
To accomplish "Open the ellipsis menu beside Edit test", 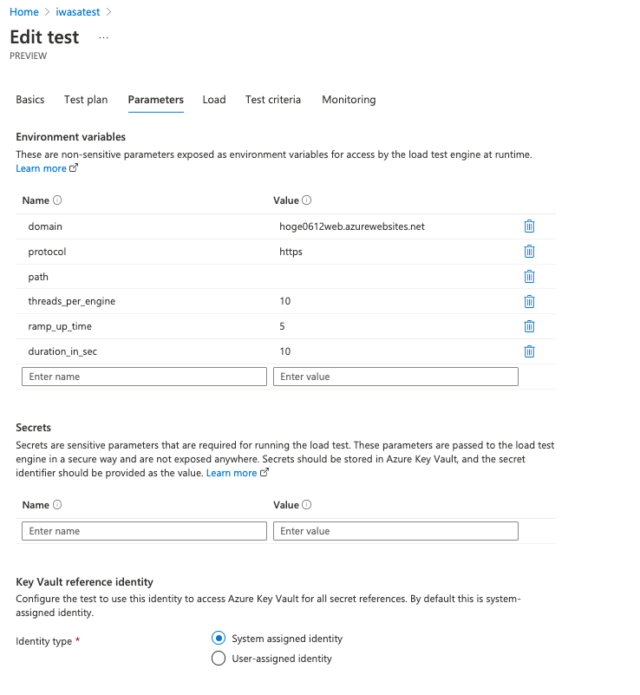I will [x=103, y=38].
